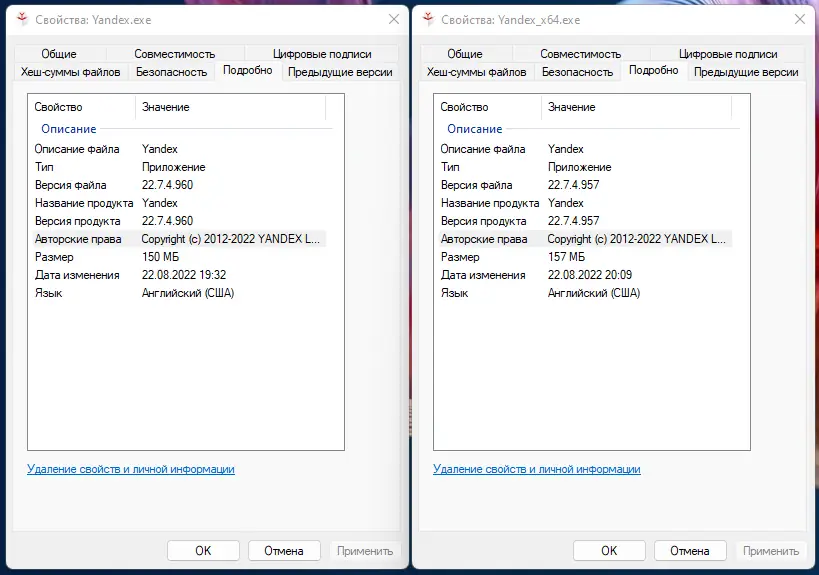This screenshot has width=819, height=575.
Task: Open Безопасность tab in Yandex_x64.exe window
Action: [x=577, y=72]
